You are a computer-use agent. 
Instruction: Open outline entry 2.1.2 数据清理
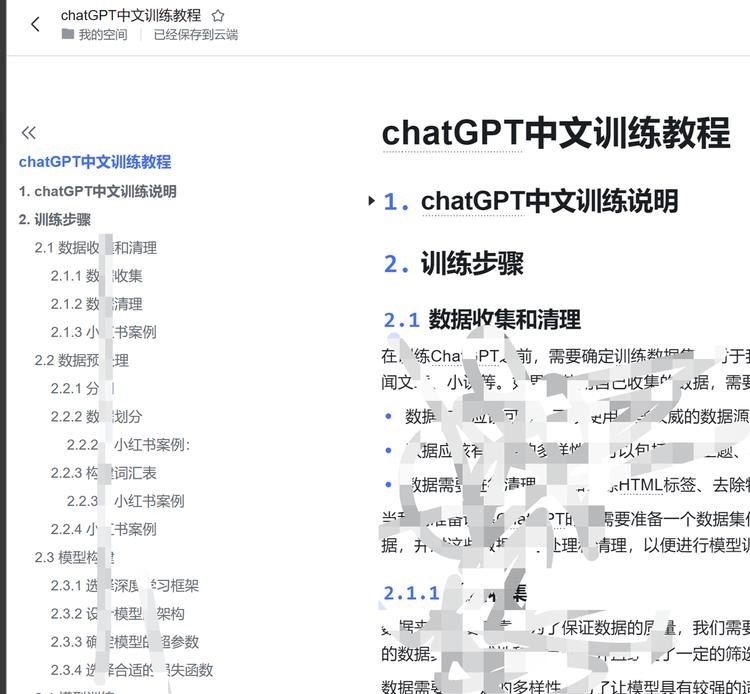pyautogui.click(x=97, y=304)
